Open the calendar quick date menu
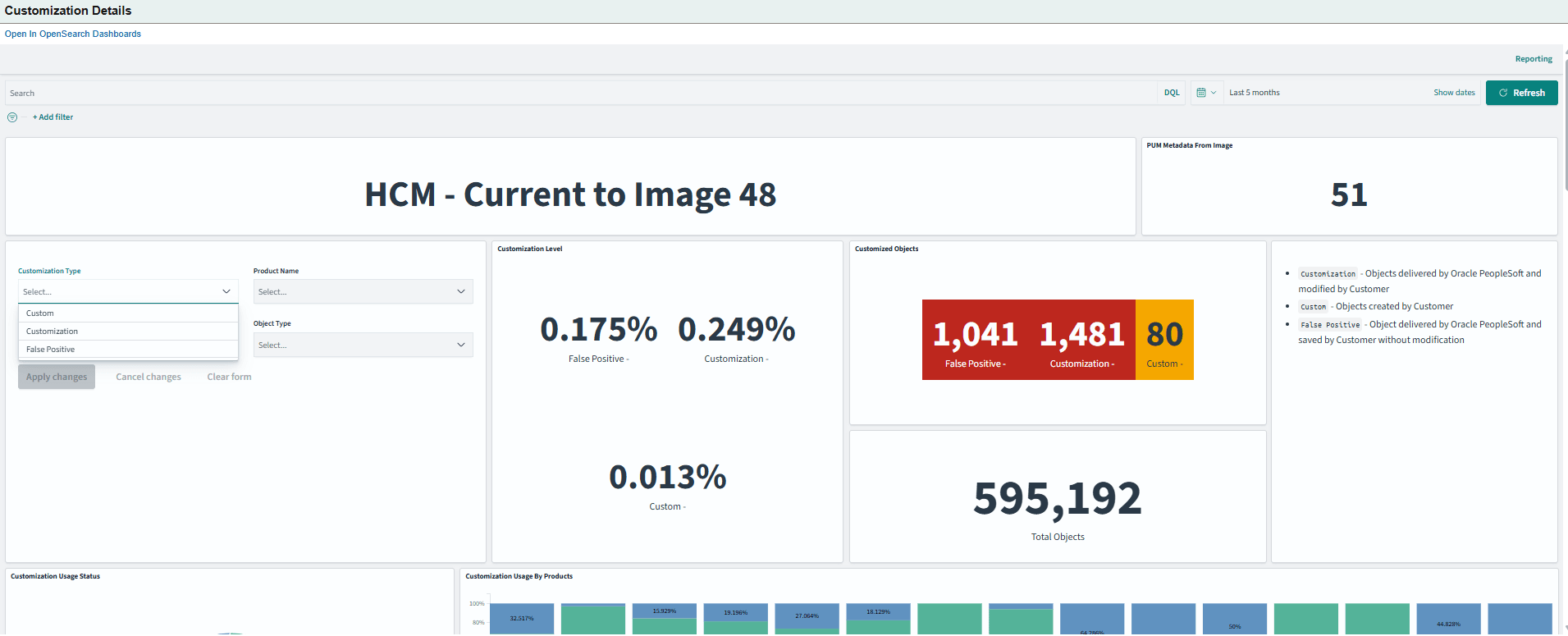1568x636 pixels. pos(1206,93)
